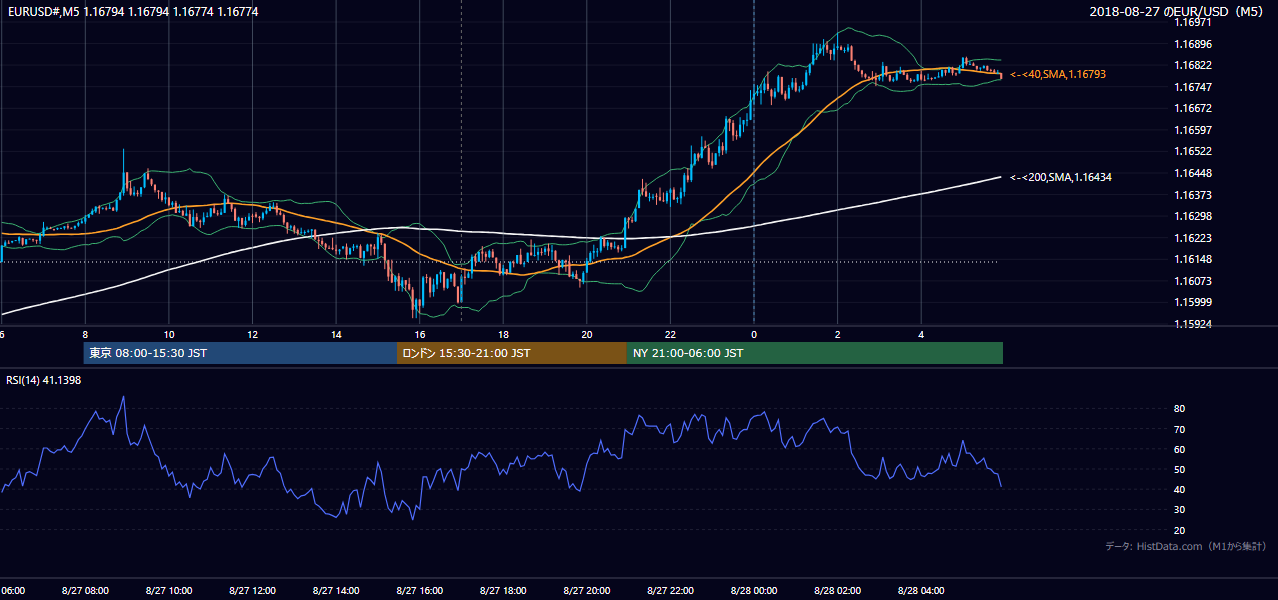This screenshot has width=1278, height=600.
Task: Click RSI scale value 80
Action: tap(1180, 409)
